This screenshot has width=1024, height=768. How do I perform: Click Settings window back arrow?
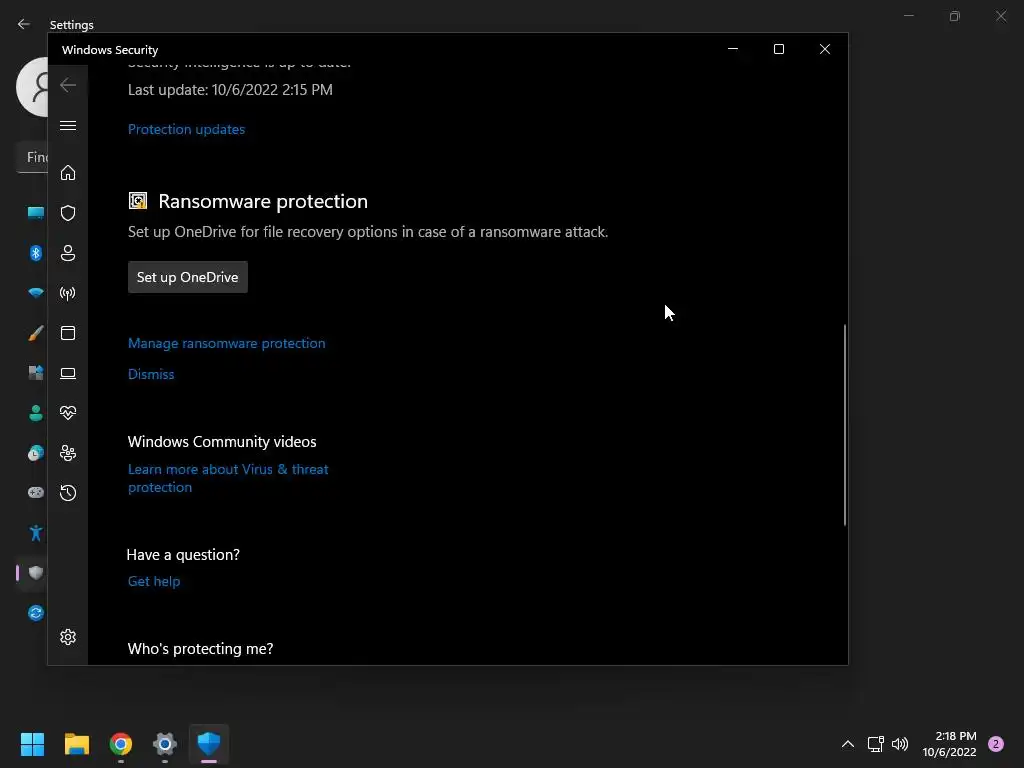pyautogui.click(x=24, y=24)
